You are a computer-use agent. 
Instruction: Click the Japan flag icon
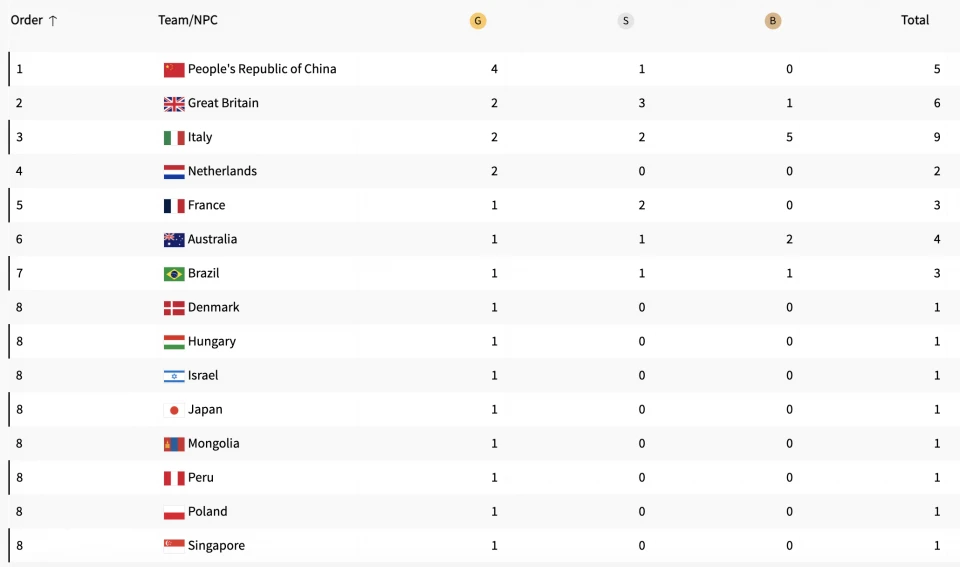point(174,410)
